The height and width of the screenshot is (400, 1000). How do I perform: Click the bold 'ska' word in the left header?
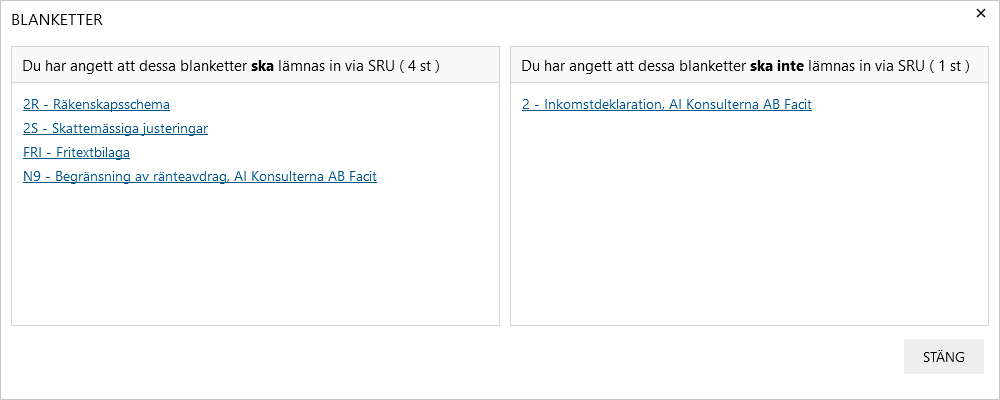[262, 65]
